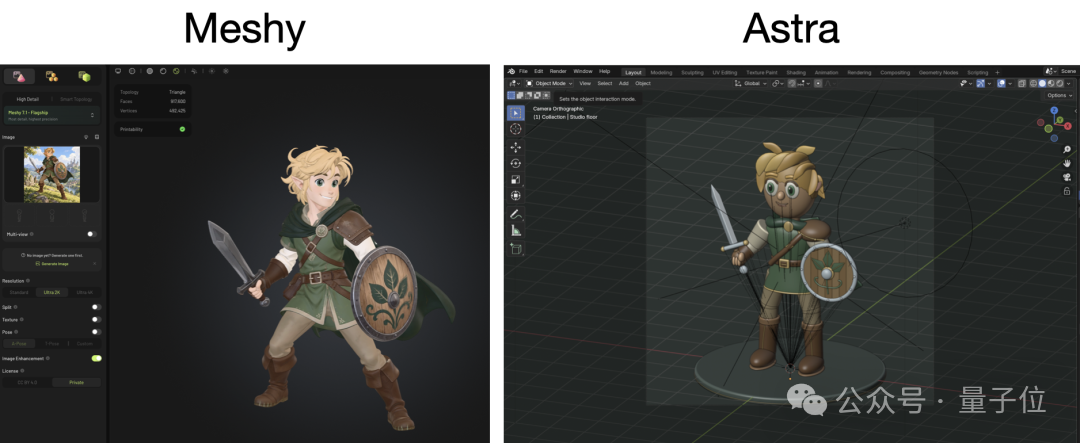Open the object visibility filter dropdown

966,83
